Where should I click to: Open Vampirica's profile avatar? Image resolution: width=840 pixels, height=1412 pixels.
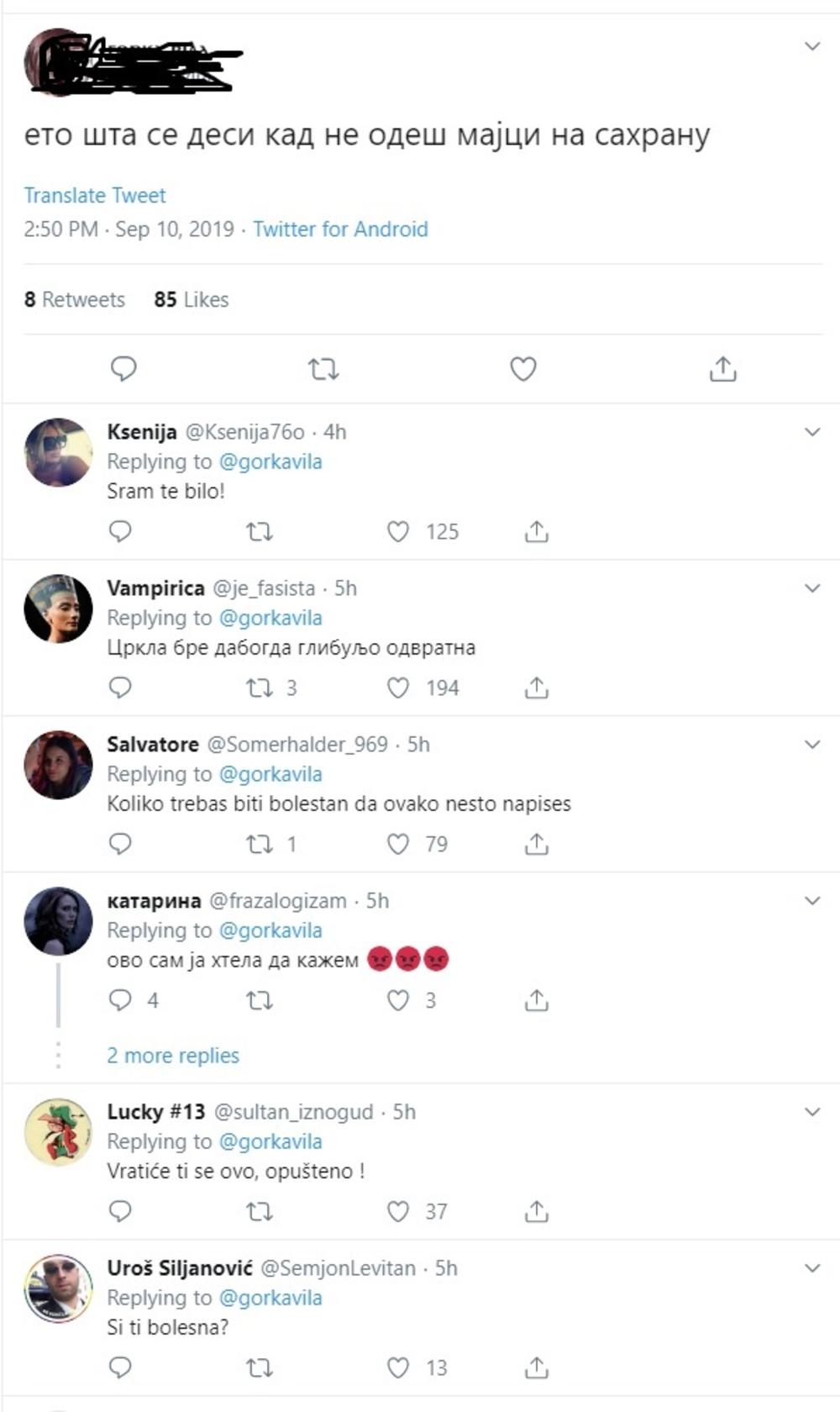[57, 609]
